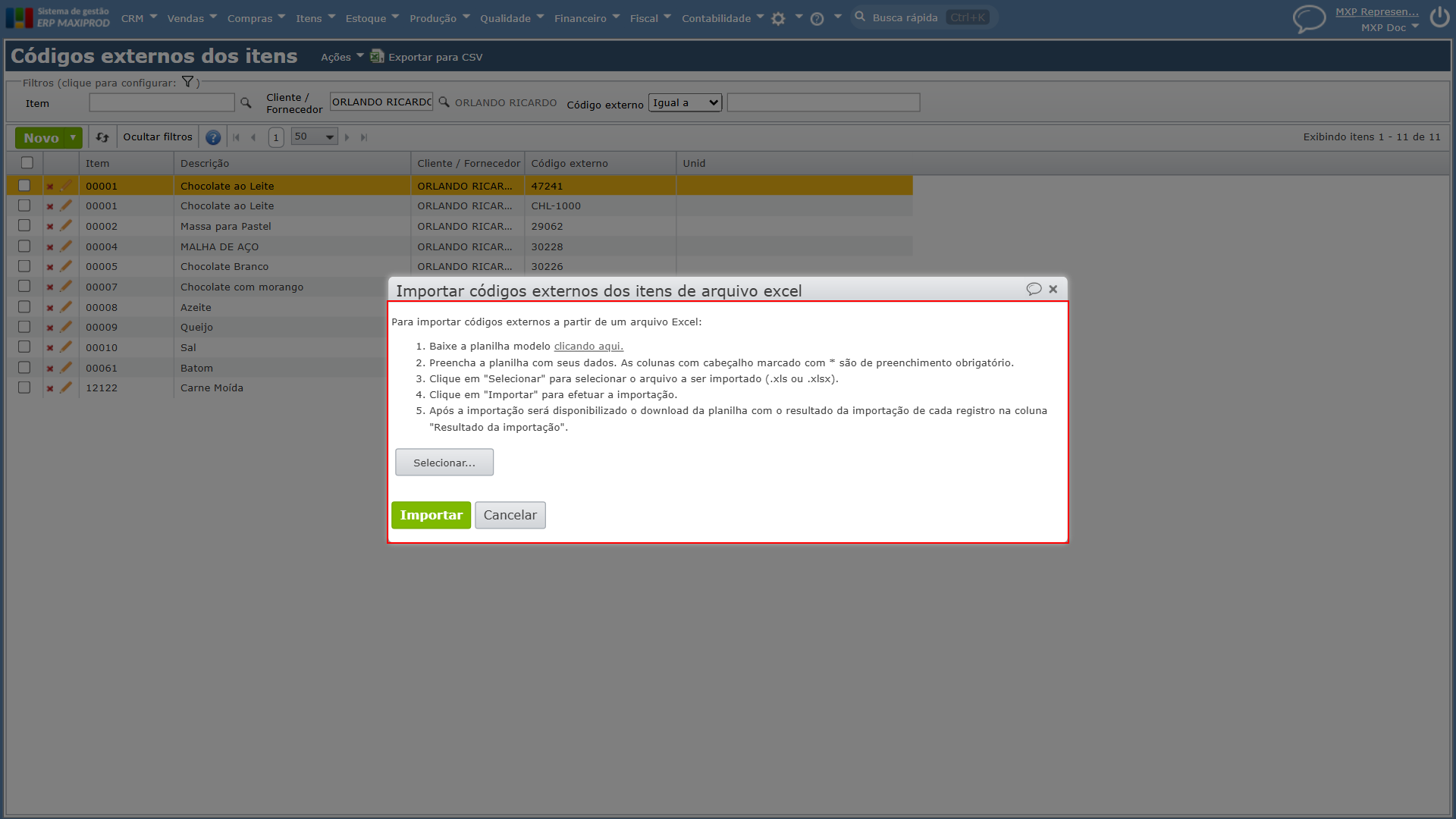Image resolution: width=1456 pixels, height=819 pixels.
Task: Edit the Batom row
Action: [x=67, y=368]
